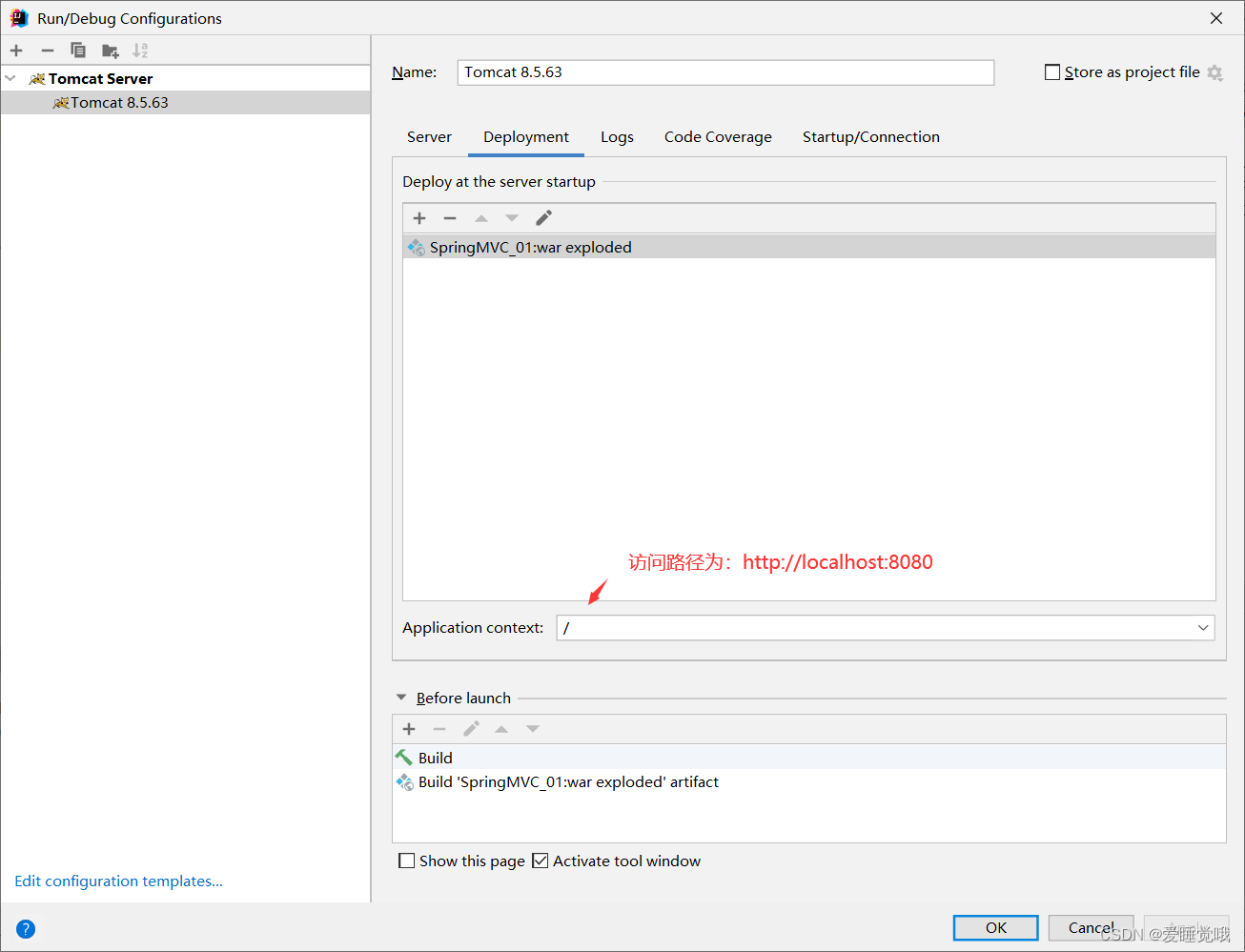Add a deployment artifact with plus
Image resolution: width=1245 pixels, height=952 pixels.
pos(419,218)
